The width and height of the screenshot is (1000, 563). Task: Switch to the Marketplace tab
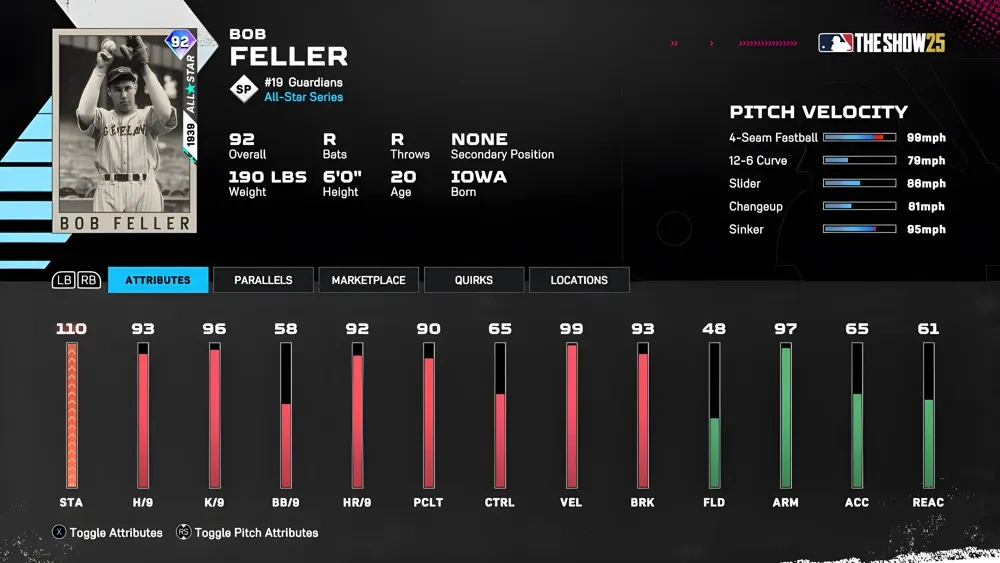tap(368, 280)
